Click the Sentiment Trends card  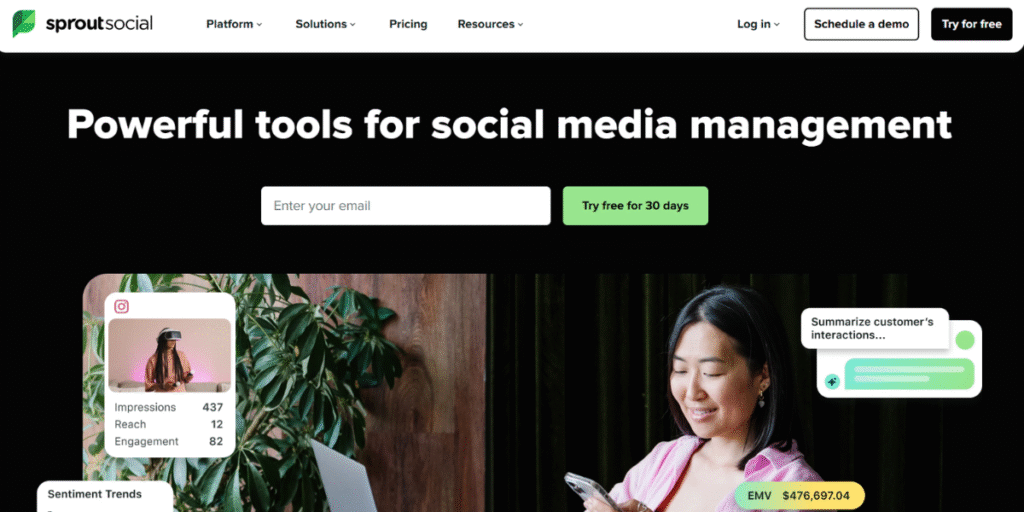[105, 496]
